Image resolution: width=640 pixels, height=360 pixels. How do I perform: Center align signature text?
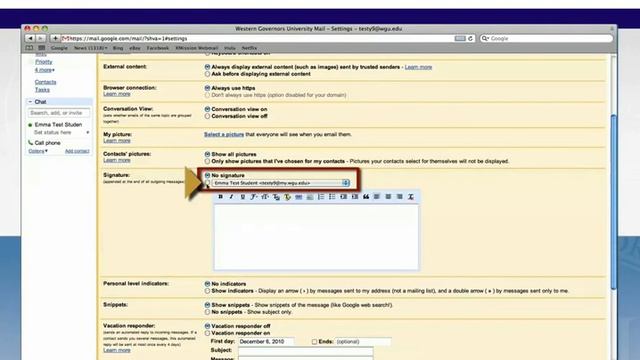[x=388, y=197]
